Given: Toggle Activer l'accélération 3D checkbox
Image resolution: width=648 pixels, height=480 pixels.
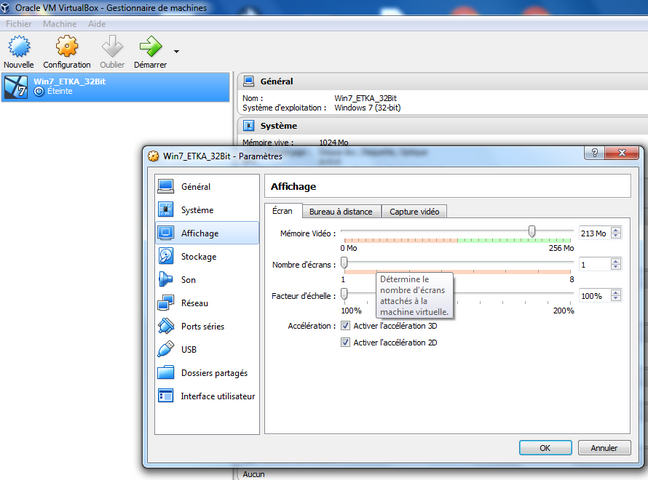Looking at the screenshot, I should (x=345, y=326).
